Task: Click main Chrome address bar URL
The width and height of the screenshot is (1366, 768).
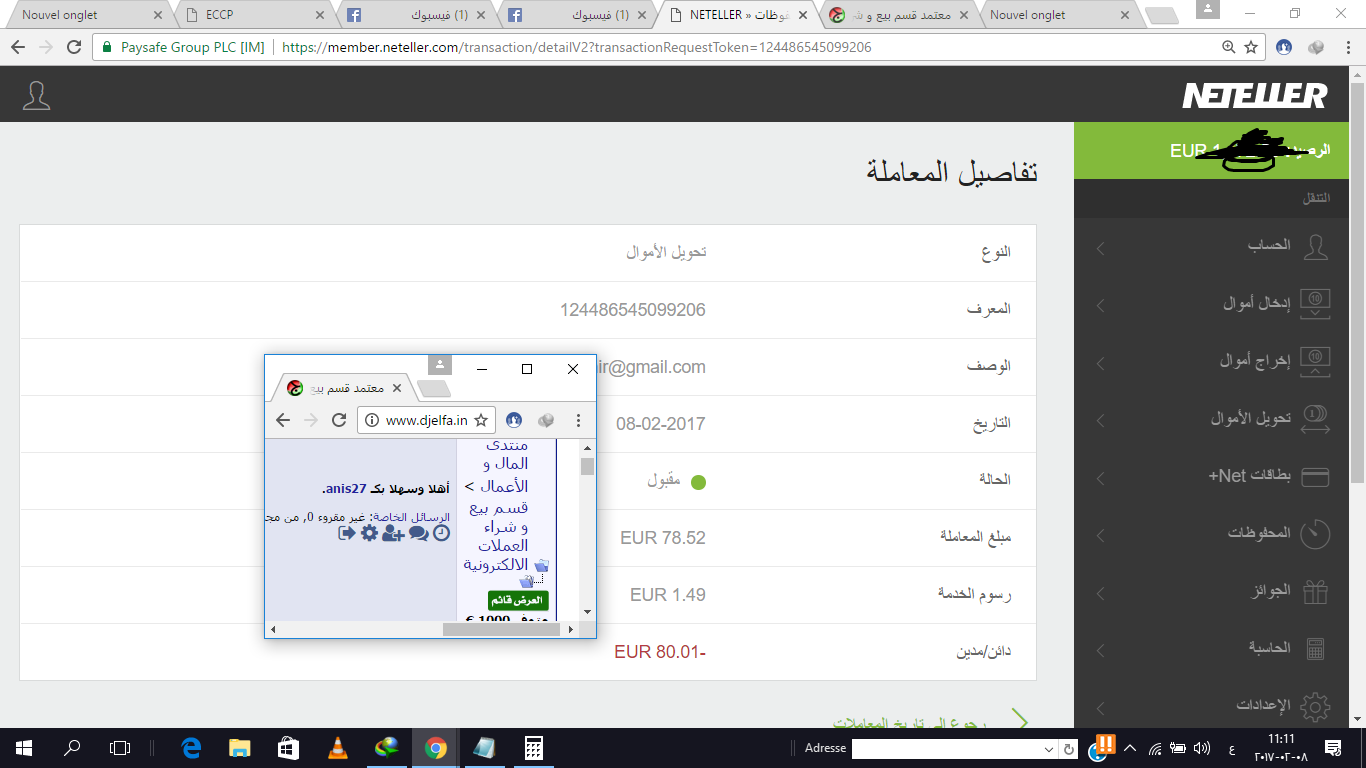Action: [577, 47]
